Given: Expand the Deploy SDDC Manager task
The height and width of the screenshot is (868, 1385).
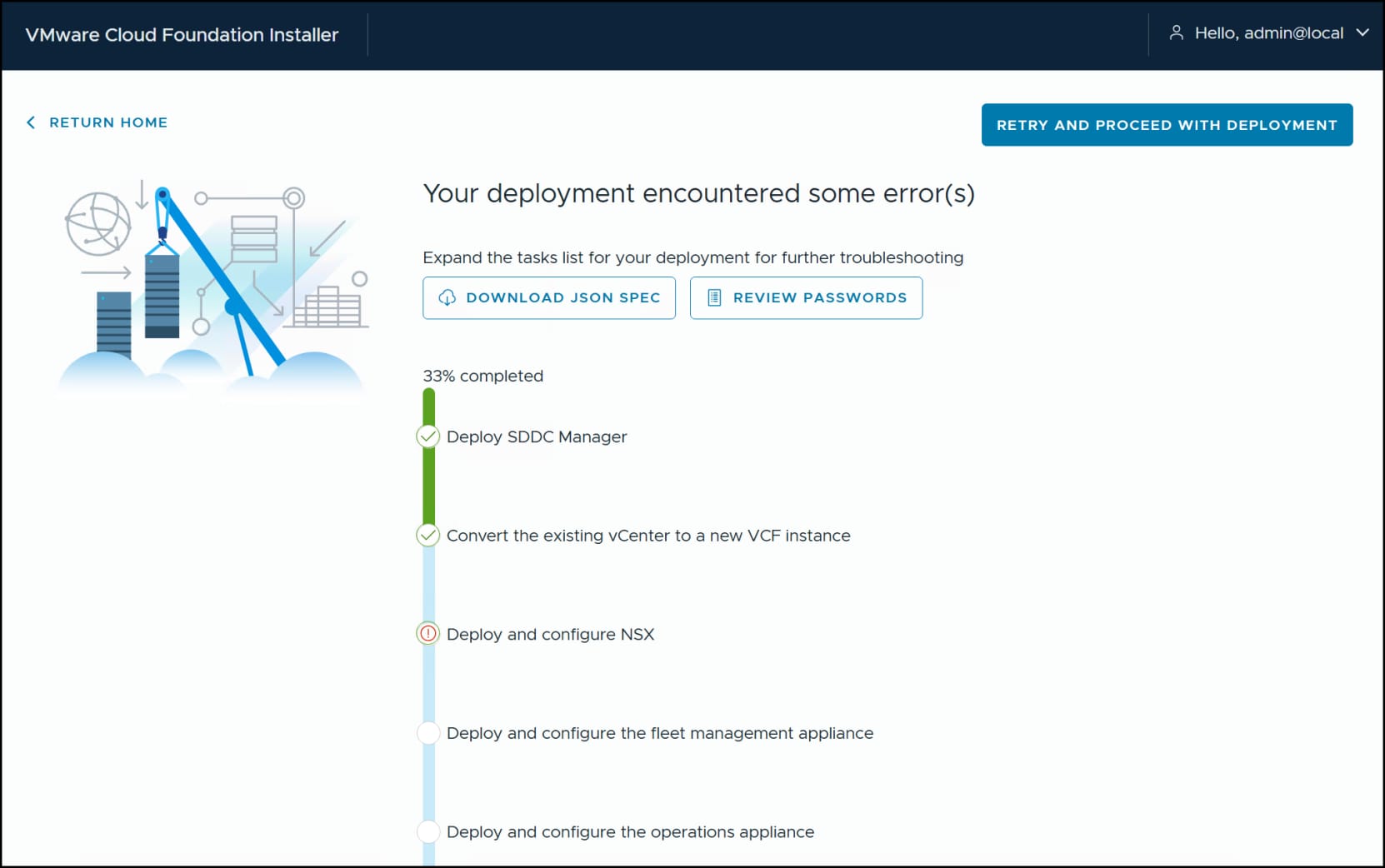Looking at the screenshot, I should pos(537,437).
